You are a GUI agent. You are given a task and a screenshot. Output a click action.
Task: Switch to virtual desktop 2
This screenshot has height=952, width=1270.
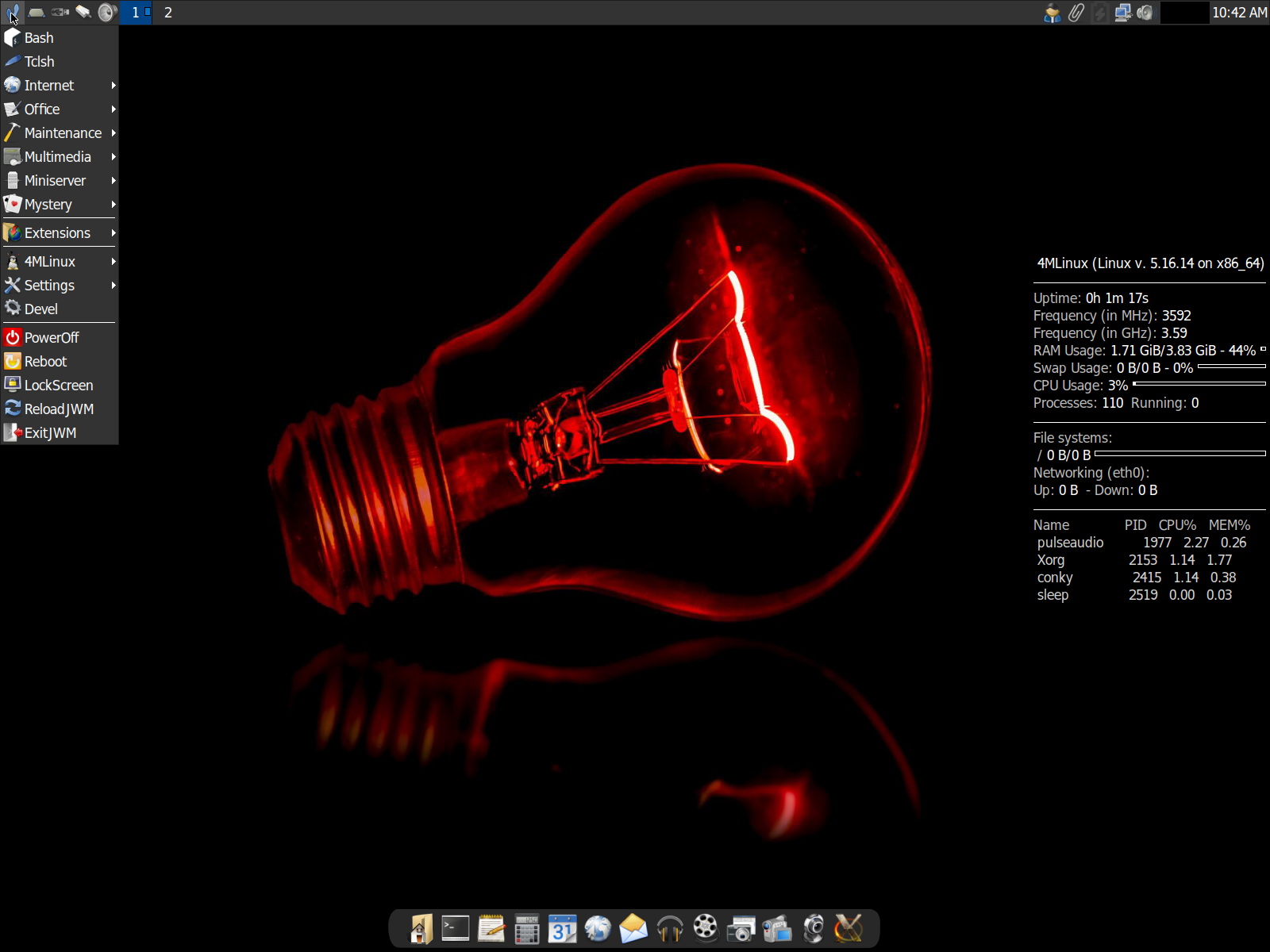[168, 13]
